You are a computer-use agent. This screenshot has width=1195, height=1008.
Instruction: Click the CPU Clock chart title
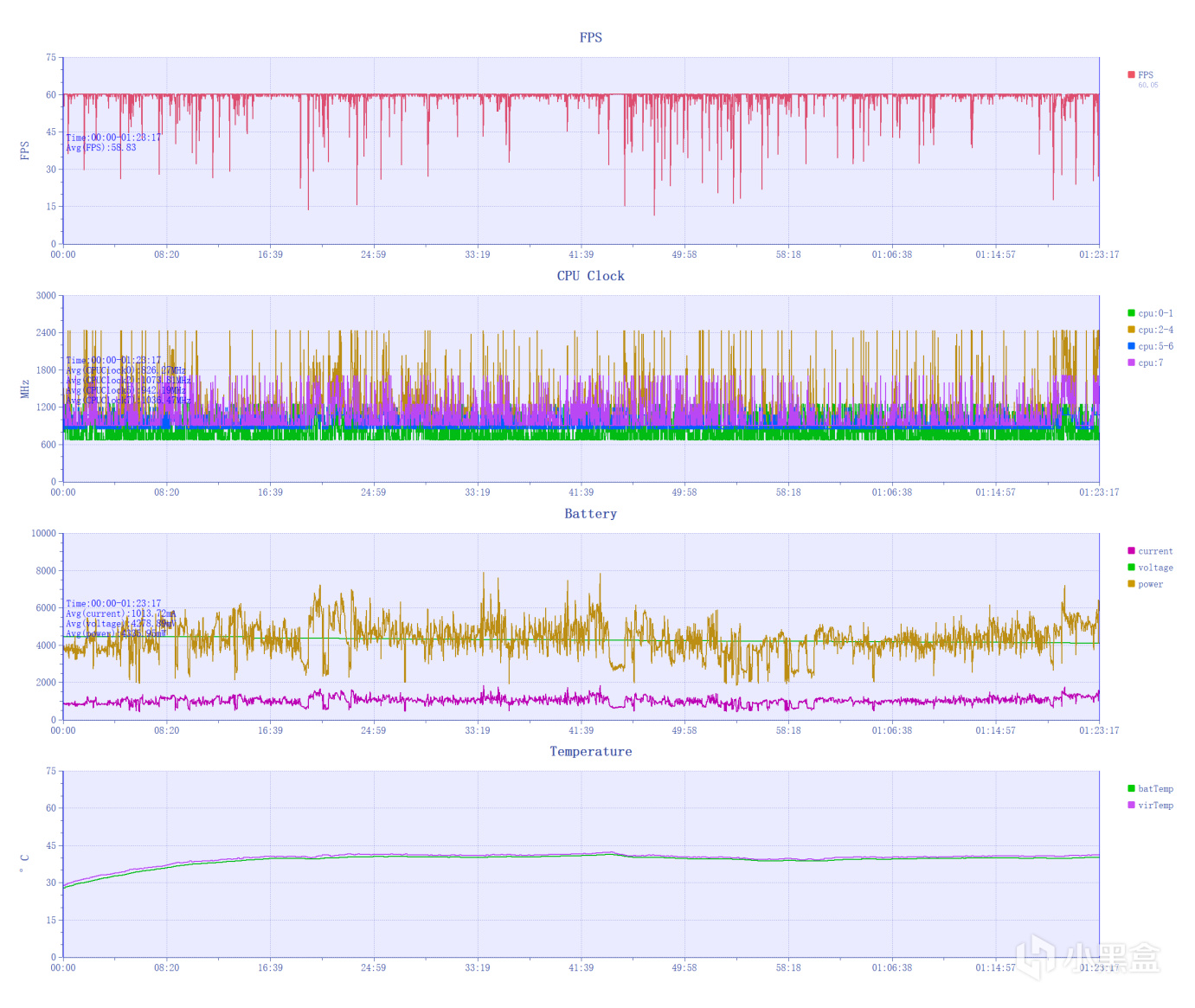[591, 276]
